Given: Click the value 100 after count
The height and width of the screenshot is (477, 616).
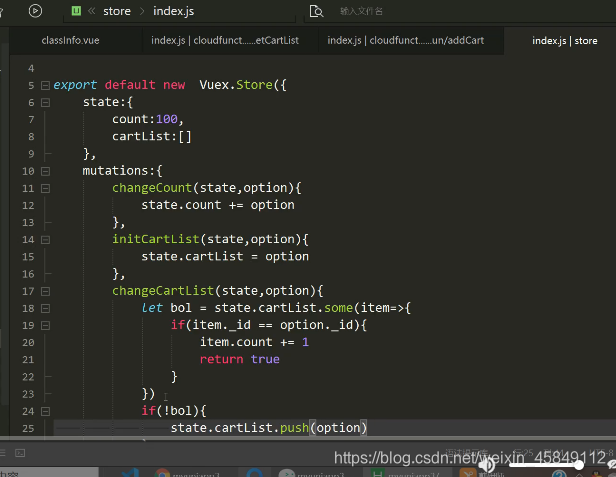Looking at the screenshot, I should (x=167, y=119).
